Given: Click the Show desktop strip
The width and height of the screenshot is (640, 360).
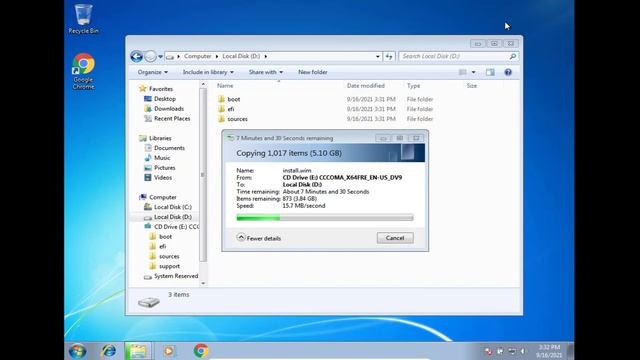Looking at the screenshot, I should 570,351.
